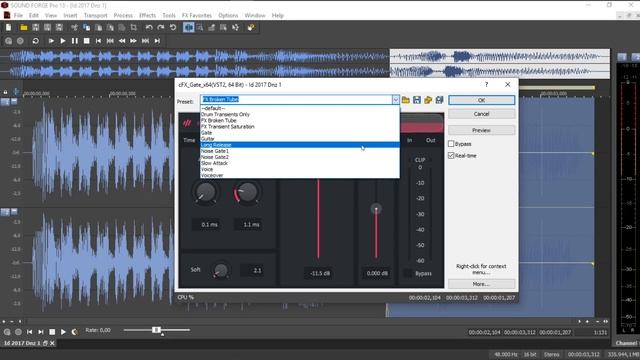
Task: Click the New file icon in toolbar
Action: coord(9,28)
